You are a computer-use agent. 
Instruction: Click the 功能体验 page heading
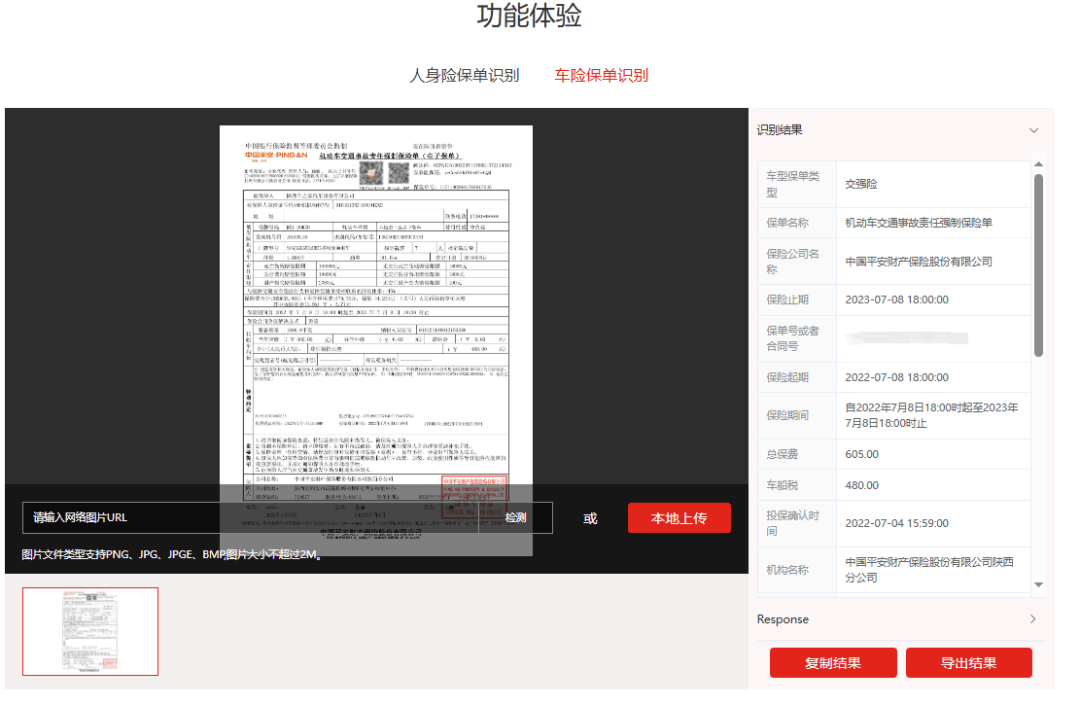click(x=529, y=15)
